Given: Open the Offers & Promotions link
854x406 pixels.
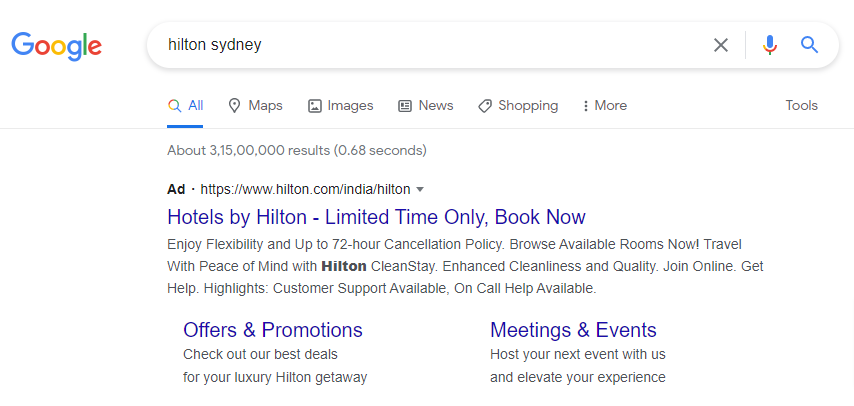Looking at the screenshot, I should click(273, 330).
